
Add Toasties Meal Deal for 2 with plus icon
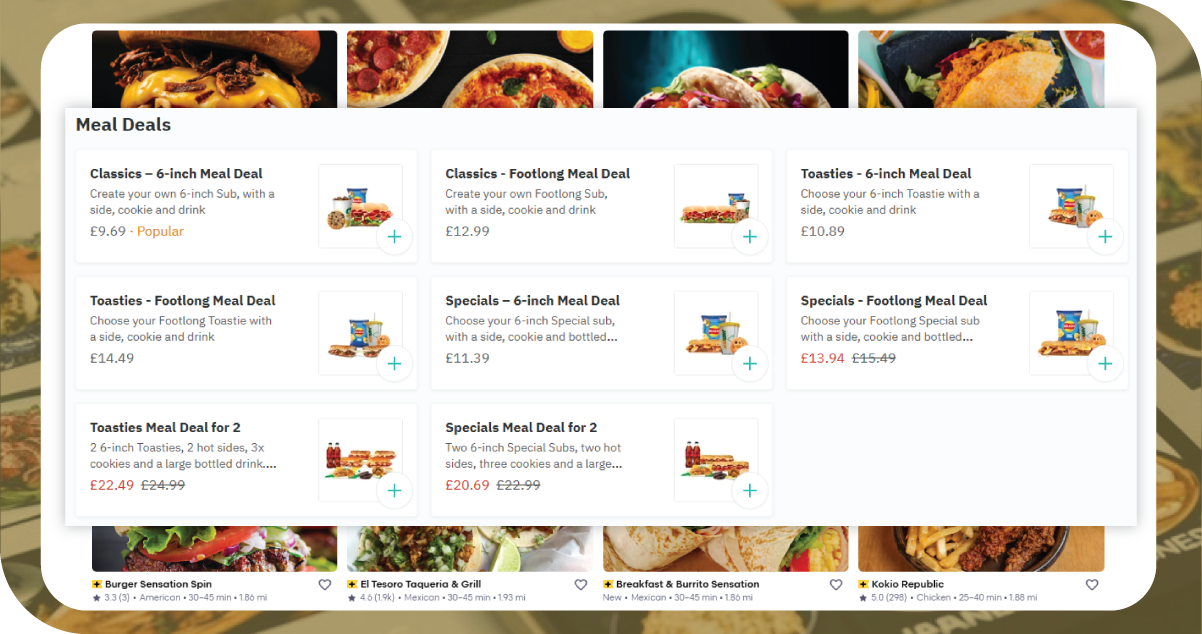click(394, 491)
